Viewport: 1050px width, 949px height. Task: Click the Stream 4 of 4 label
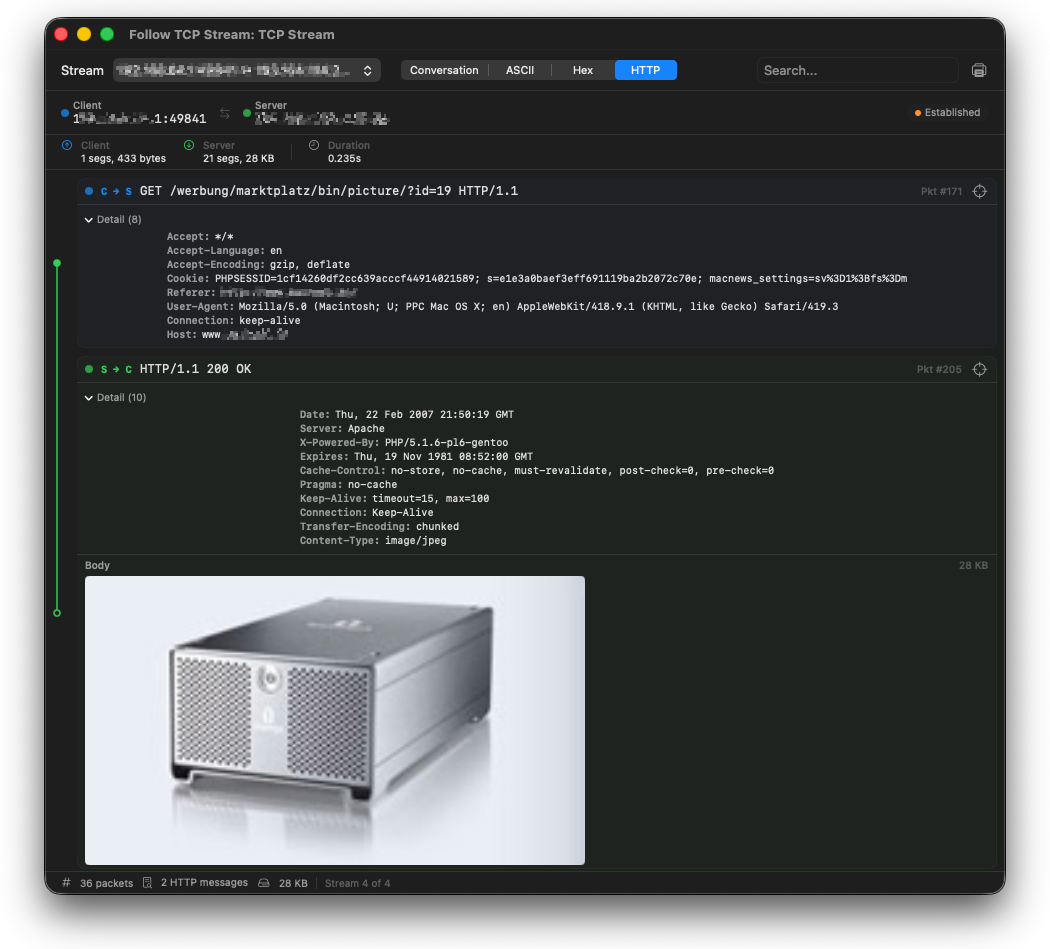coord(358,883)
